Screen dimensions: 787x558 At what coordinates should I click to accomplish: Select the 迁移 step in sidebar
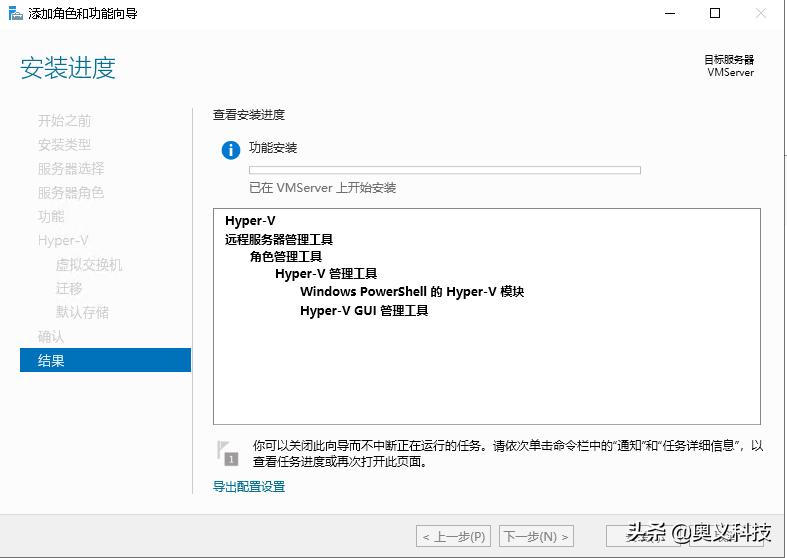pyautogui.click(x=69, y=288)
